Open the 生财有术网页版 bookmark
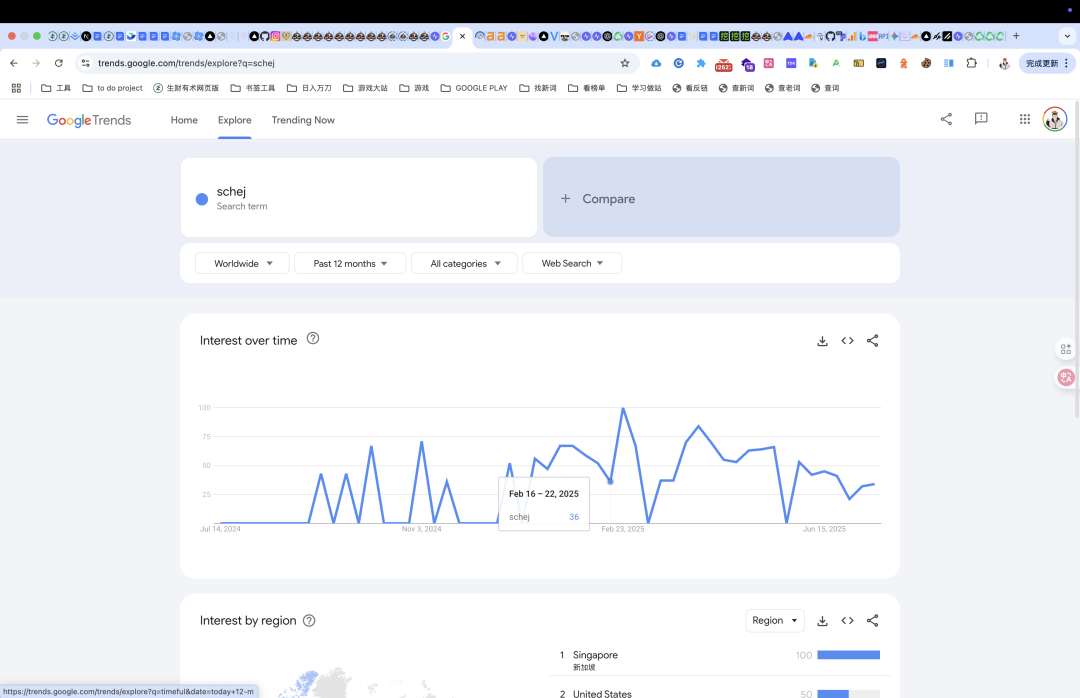The height and width of the screenshot is (698, 1080). pyautogui.click(x=186, y=88)
